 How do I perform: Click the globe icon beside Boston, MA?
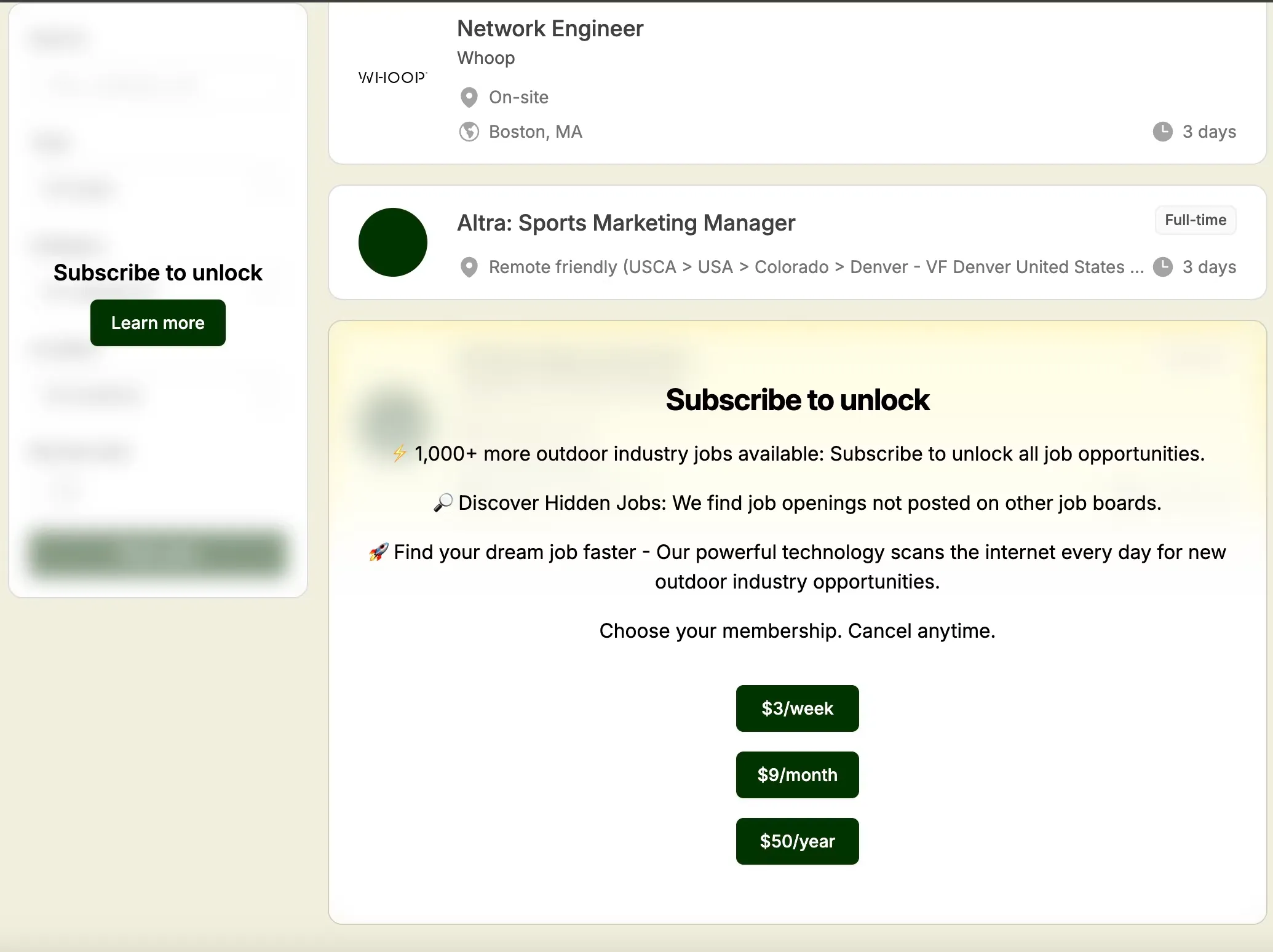469,132
